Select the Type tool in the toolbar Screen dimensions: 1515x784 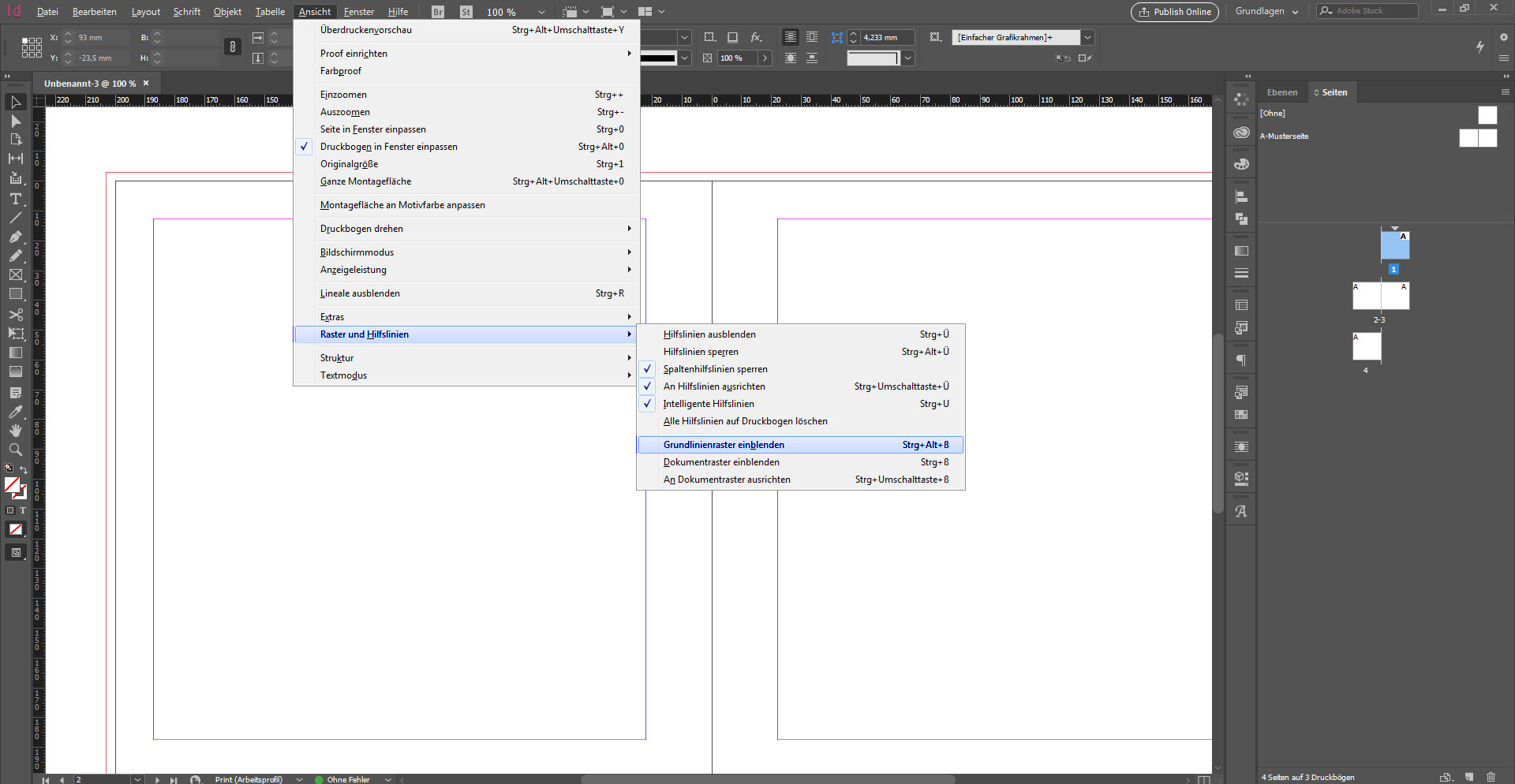pyautogui.click(x=15, y=199)
